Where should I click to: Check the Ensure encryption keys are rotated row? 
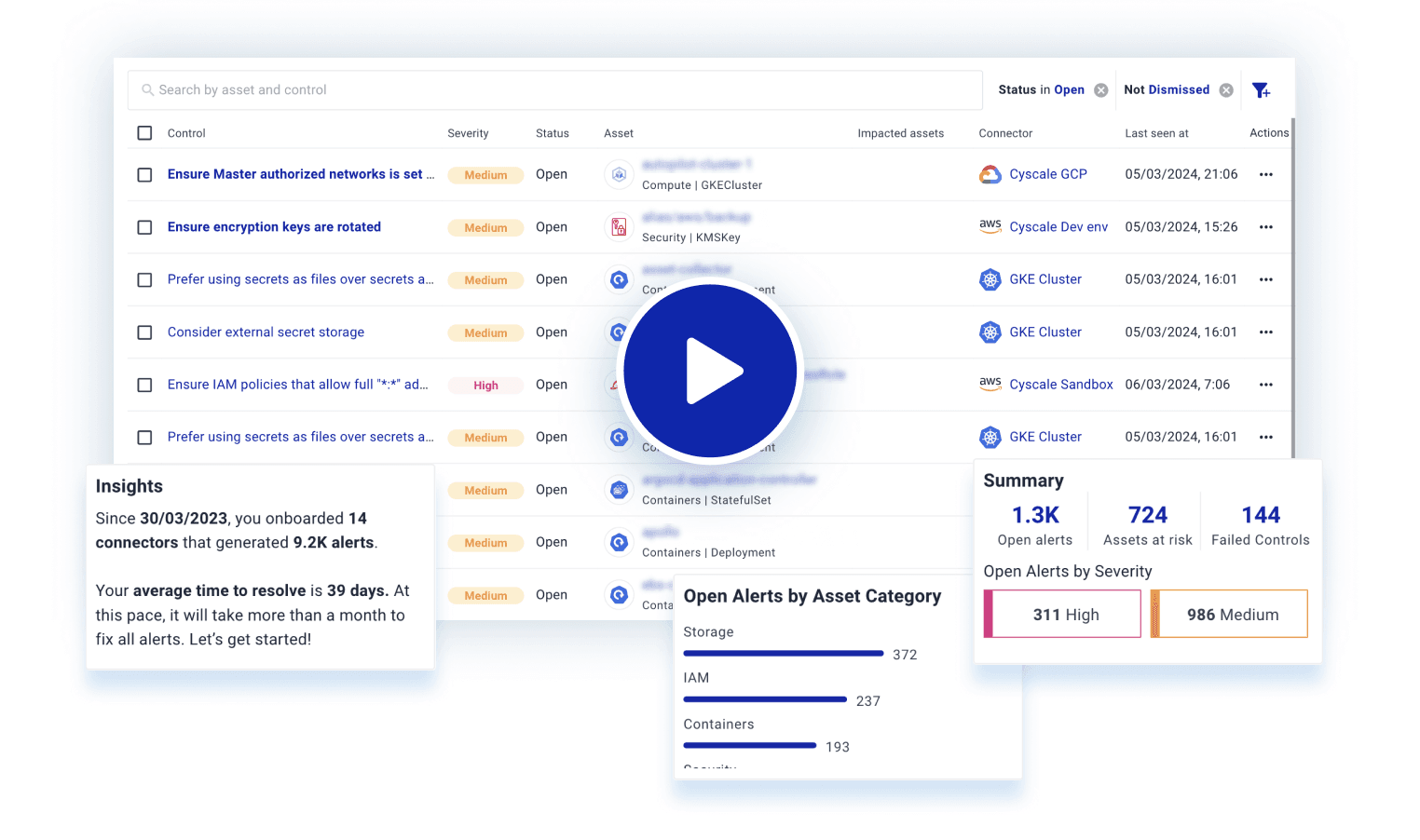click(144, 227)
